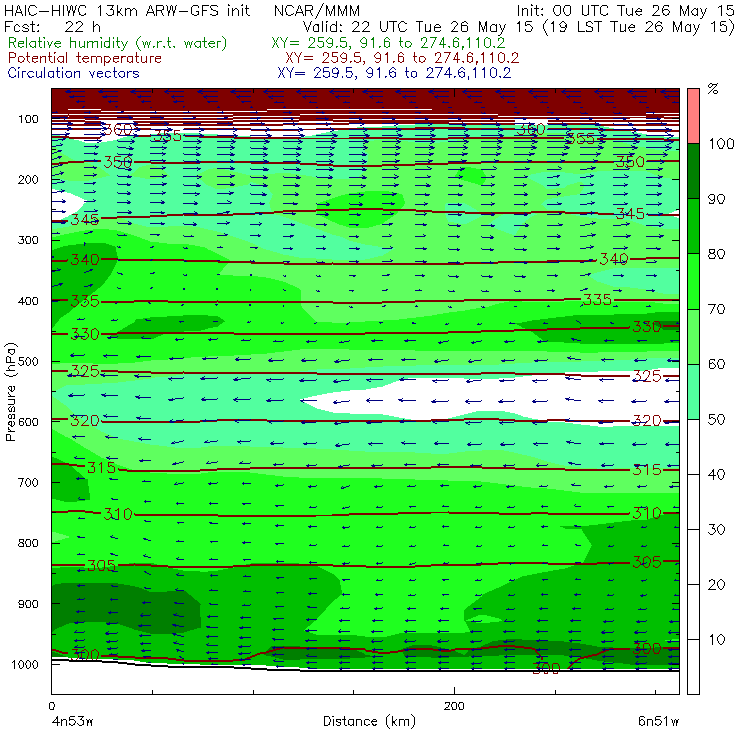Click the '800' pressure axis tick label
740x740 pixels.
(x=28, y=543)
